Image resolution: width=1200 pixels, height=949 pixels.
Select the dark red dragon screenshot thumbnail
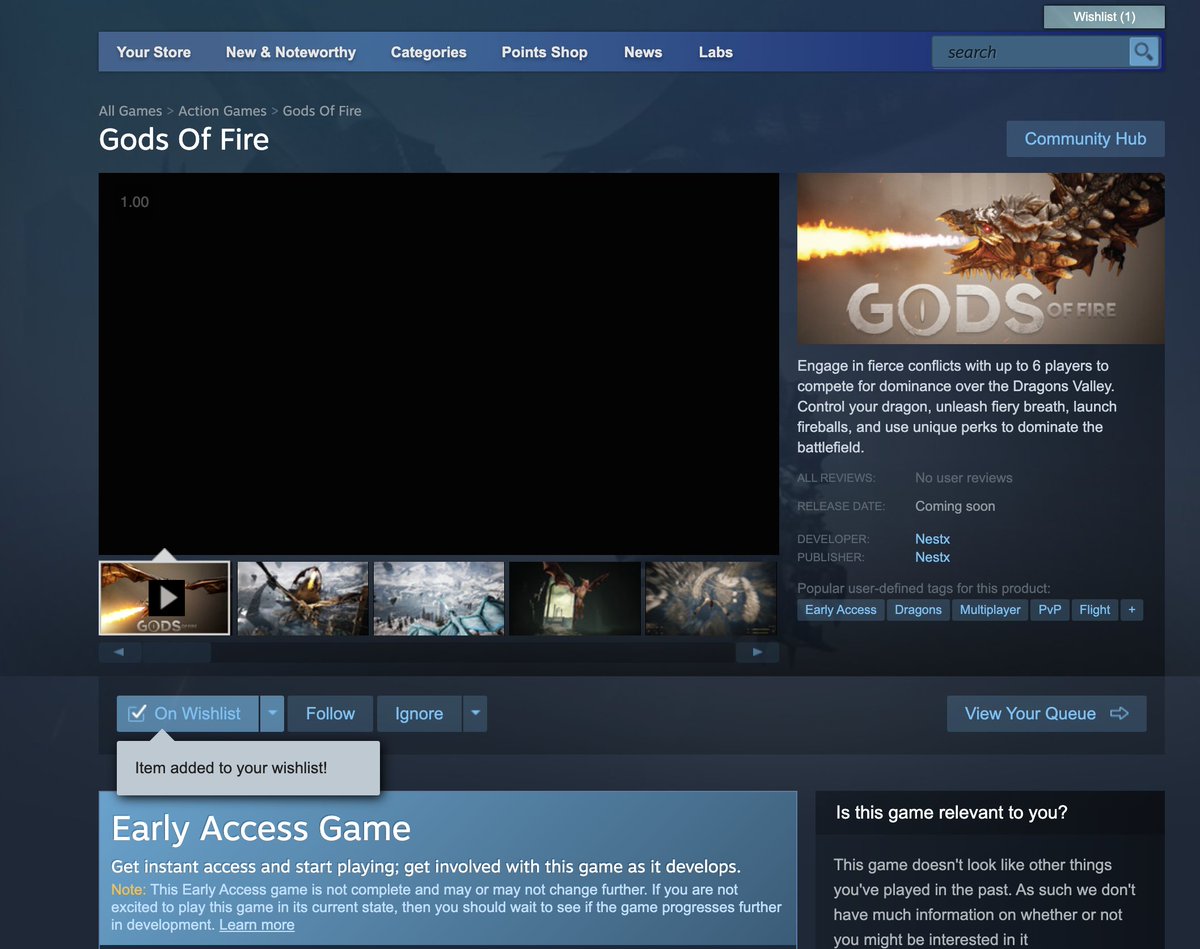574,598
